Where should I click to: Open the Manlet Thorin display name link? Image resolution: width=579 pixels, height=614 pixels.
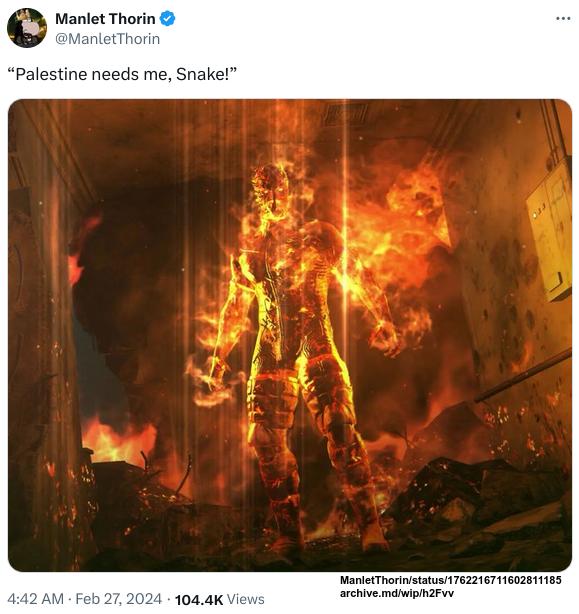(x=105, y=18)
